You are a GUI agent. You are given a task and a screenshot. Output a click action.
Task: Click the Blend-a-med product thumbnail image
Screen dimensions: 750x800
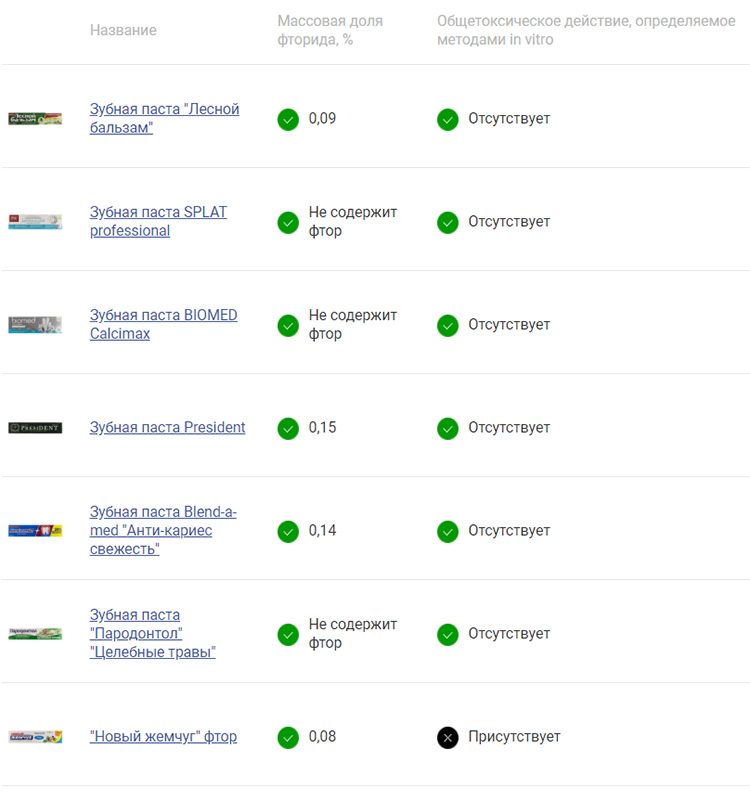[35, 531]
